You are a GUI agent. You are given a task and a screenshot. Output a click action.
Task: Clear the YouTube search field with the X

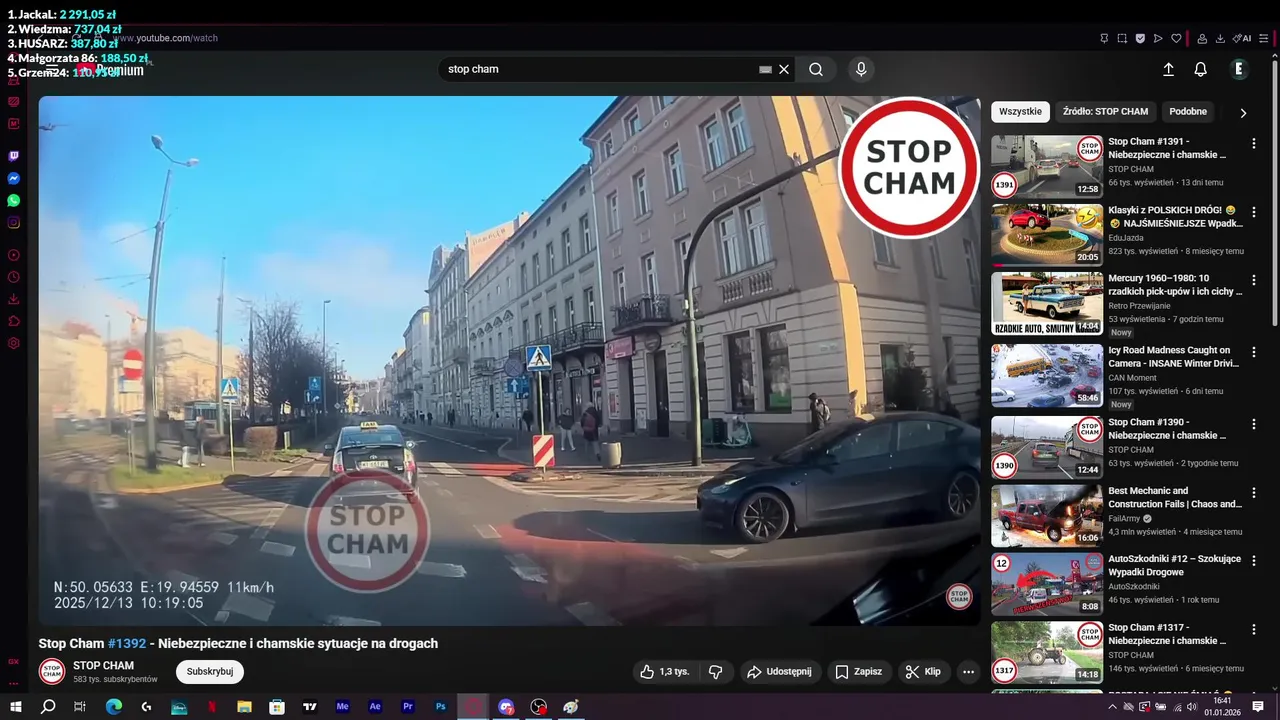coord(784,69)
